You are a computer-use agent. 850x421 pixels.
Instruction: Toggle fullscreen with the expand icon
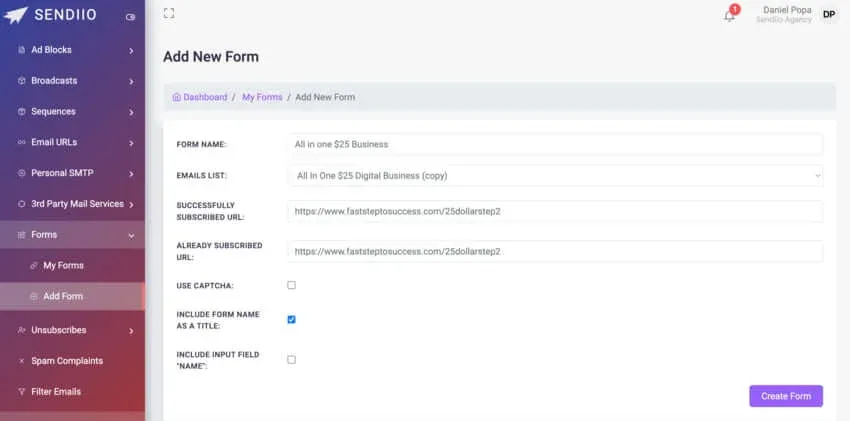click(169, 13)
